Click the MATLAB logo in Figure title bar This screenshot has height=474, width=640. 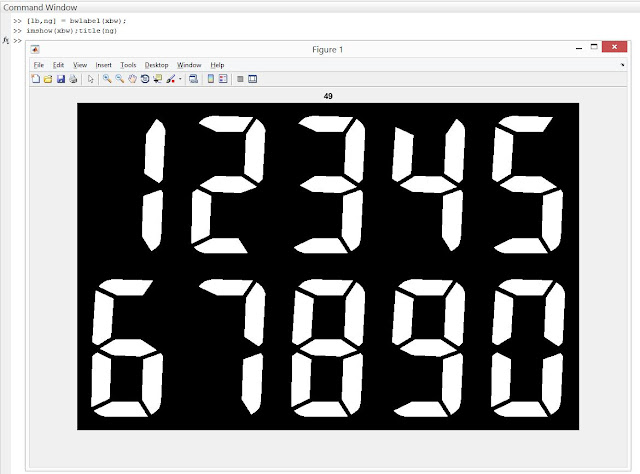click(36, 49)
